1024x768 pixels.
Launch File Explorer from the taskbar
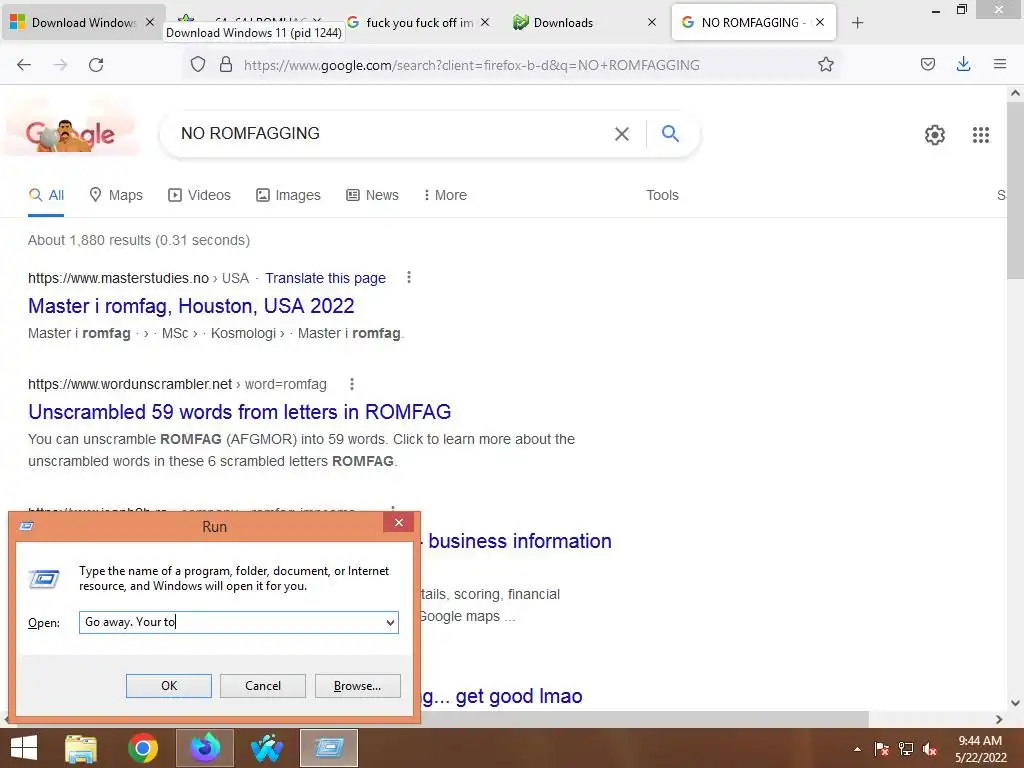coord(81,748)
